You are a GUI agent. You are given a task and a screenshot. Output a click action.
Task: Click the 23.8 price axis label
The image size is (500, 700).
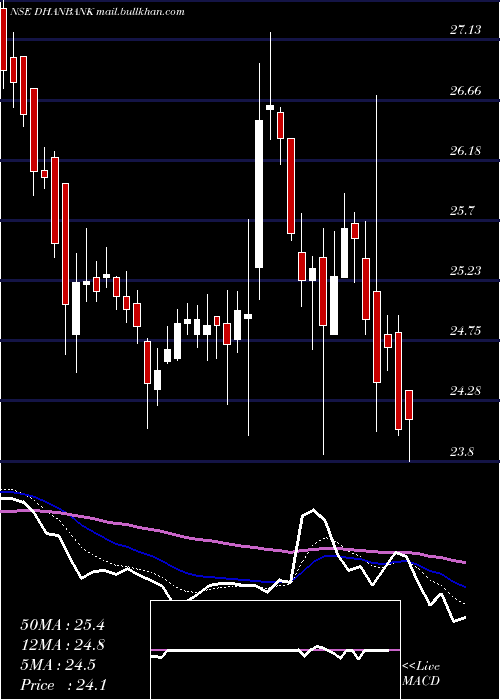point(462,451)
